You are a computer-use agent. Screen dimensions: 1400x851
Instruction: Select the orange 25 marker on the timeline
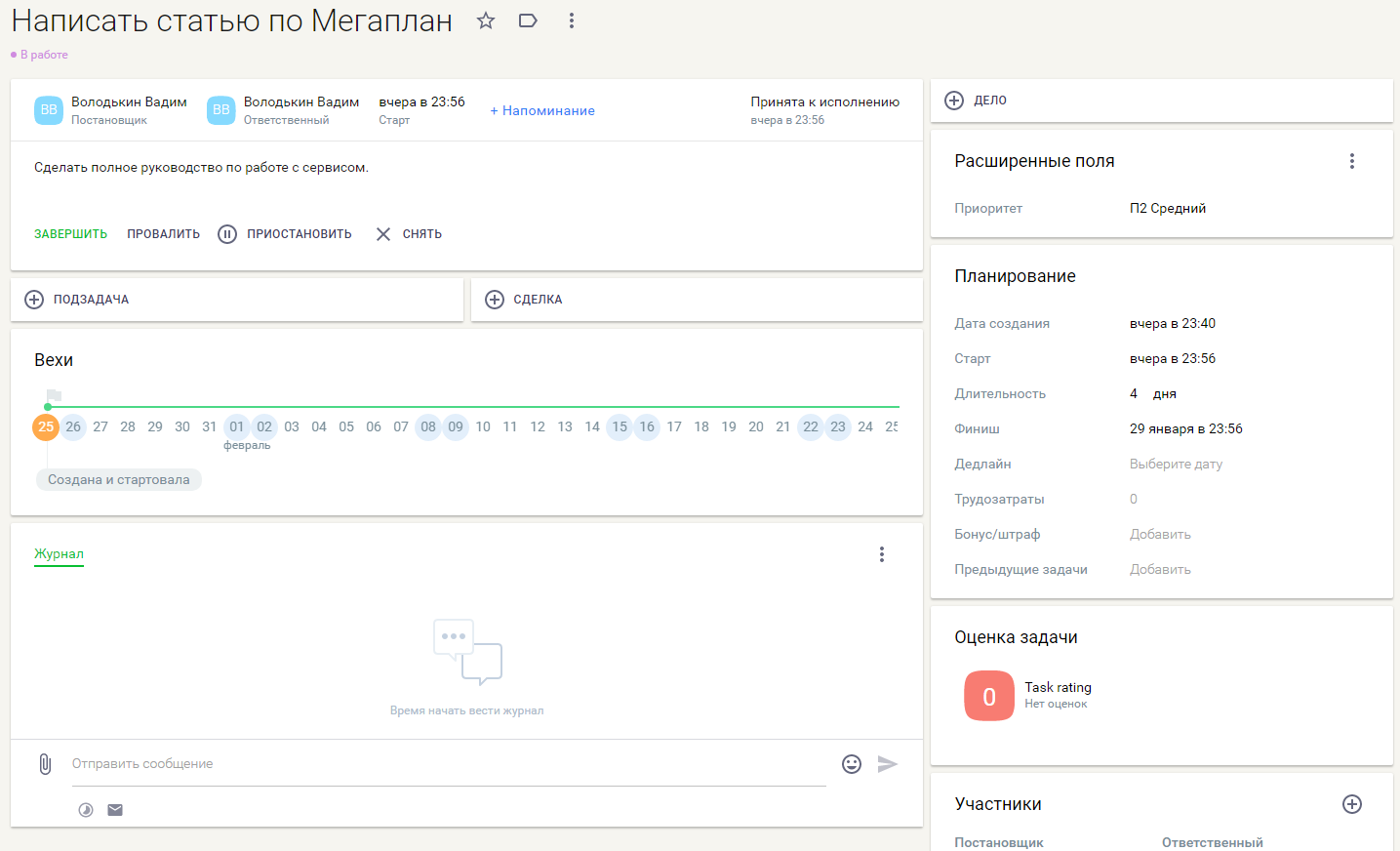point(46,427)
